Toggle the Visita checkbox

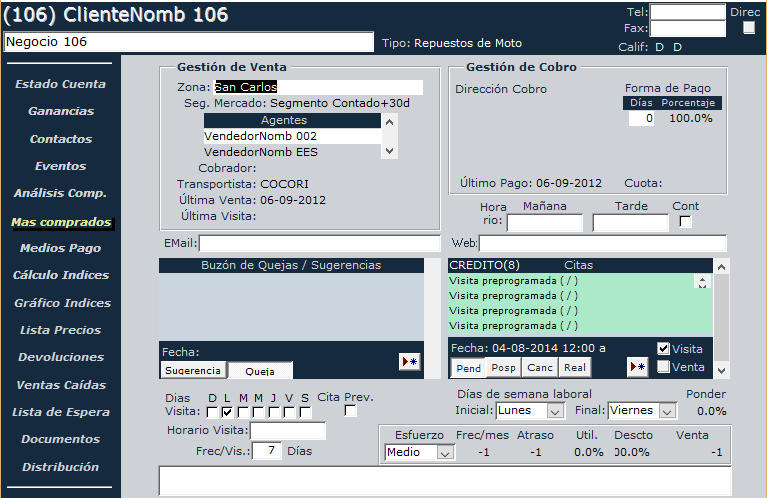[663, 349]
